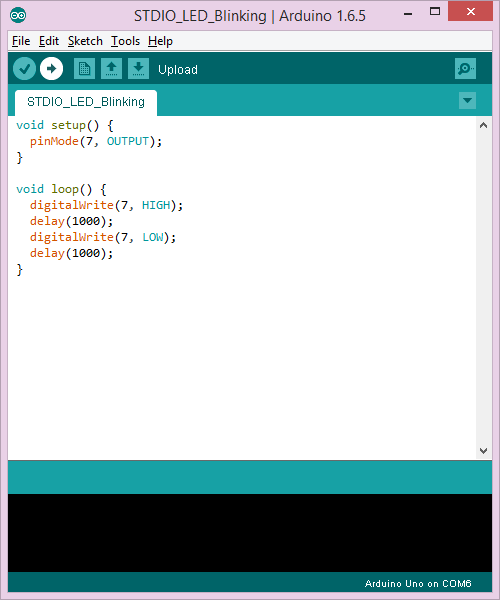Click the "void loop() {" code line

coord(61,189)
